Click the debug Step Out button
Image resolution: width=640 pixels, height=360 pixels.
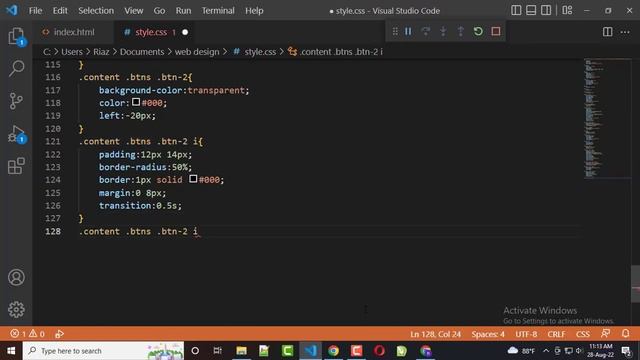(x=460, y=31)
